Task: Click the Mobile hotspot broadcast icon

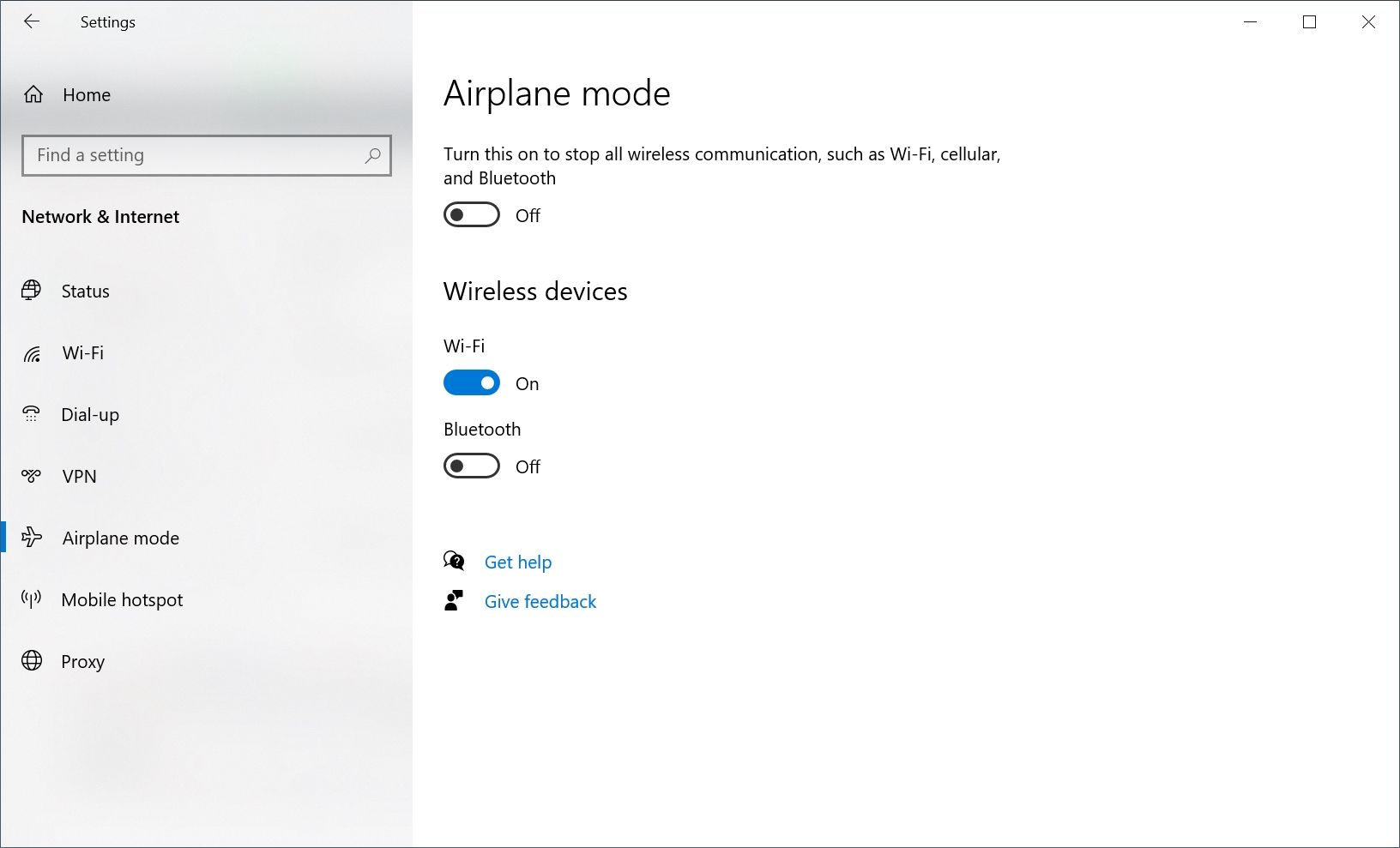Action: click(32, 599)
